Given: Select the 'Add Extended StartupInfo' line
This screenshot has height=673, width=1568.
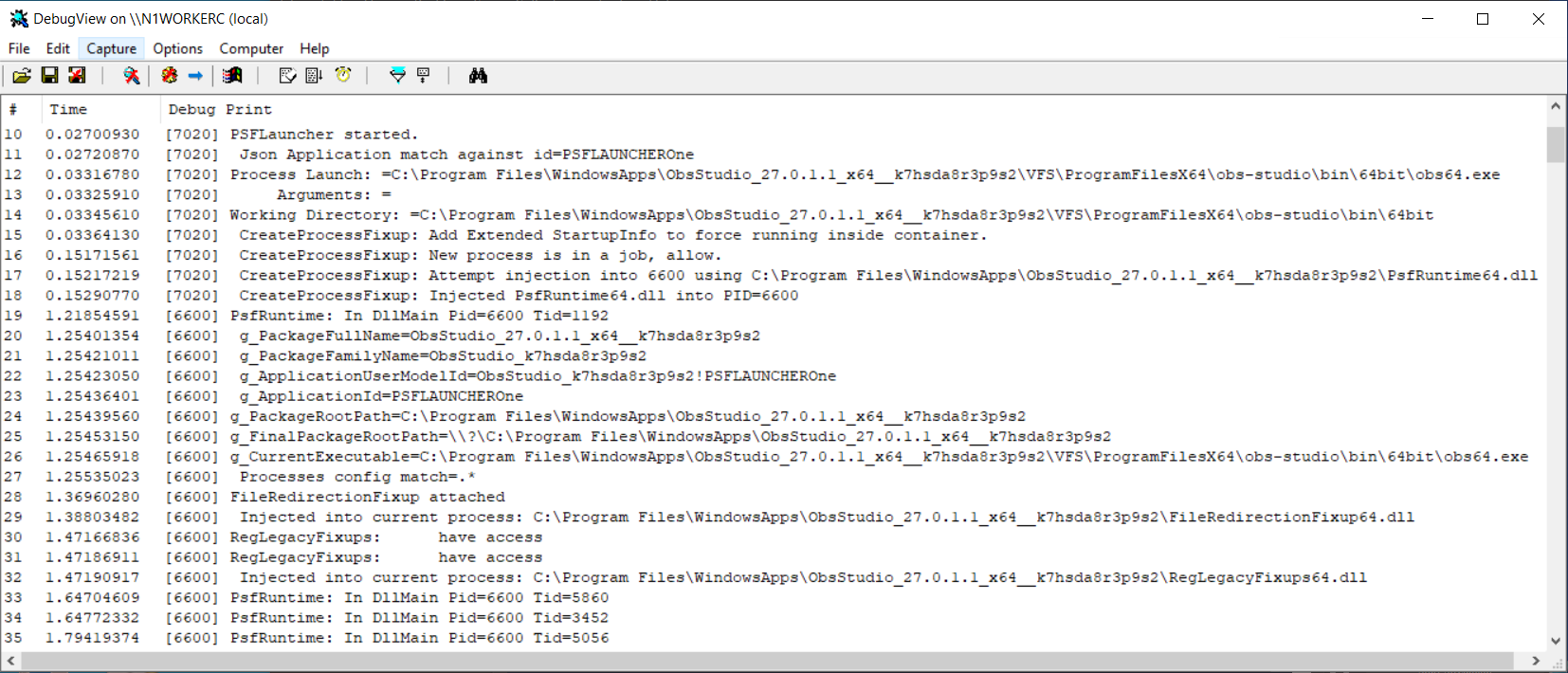Looking at the screenshot, I should click(x=775, y=235).
